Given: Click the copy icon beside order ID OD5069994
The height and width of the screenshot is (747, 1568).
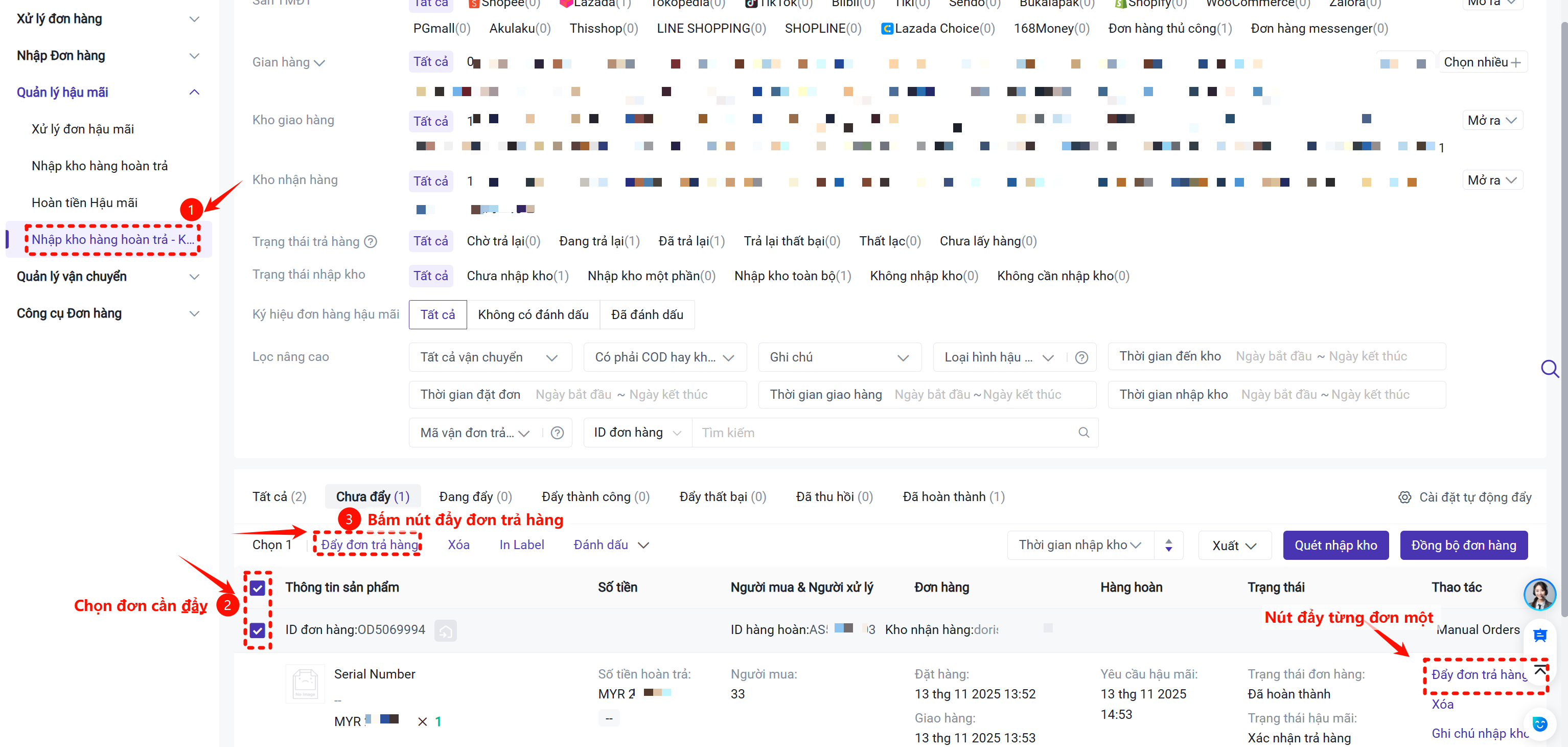Looking at the screenshot, I should pyautogui.click(x=445, y=631).
